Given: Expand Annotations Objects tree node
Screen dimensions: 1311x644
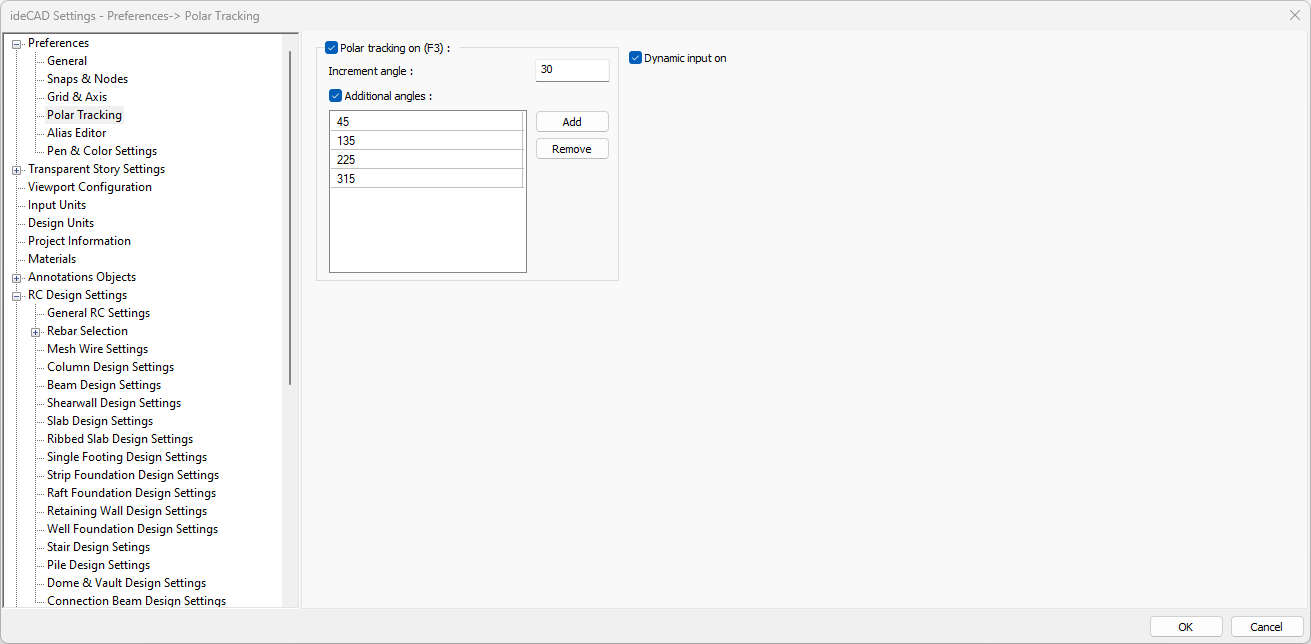Looking at the screenshot, I should click(16, 278).
